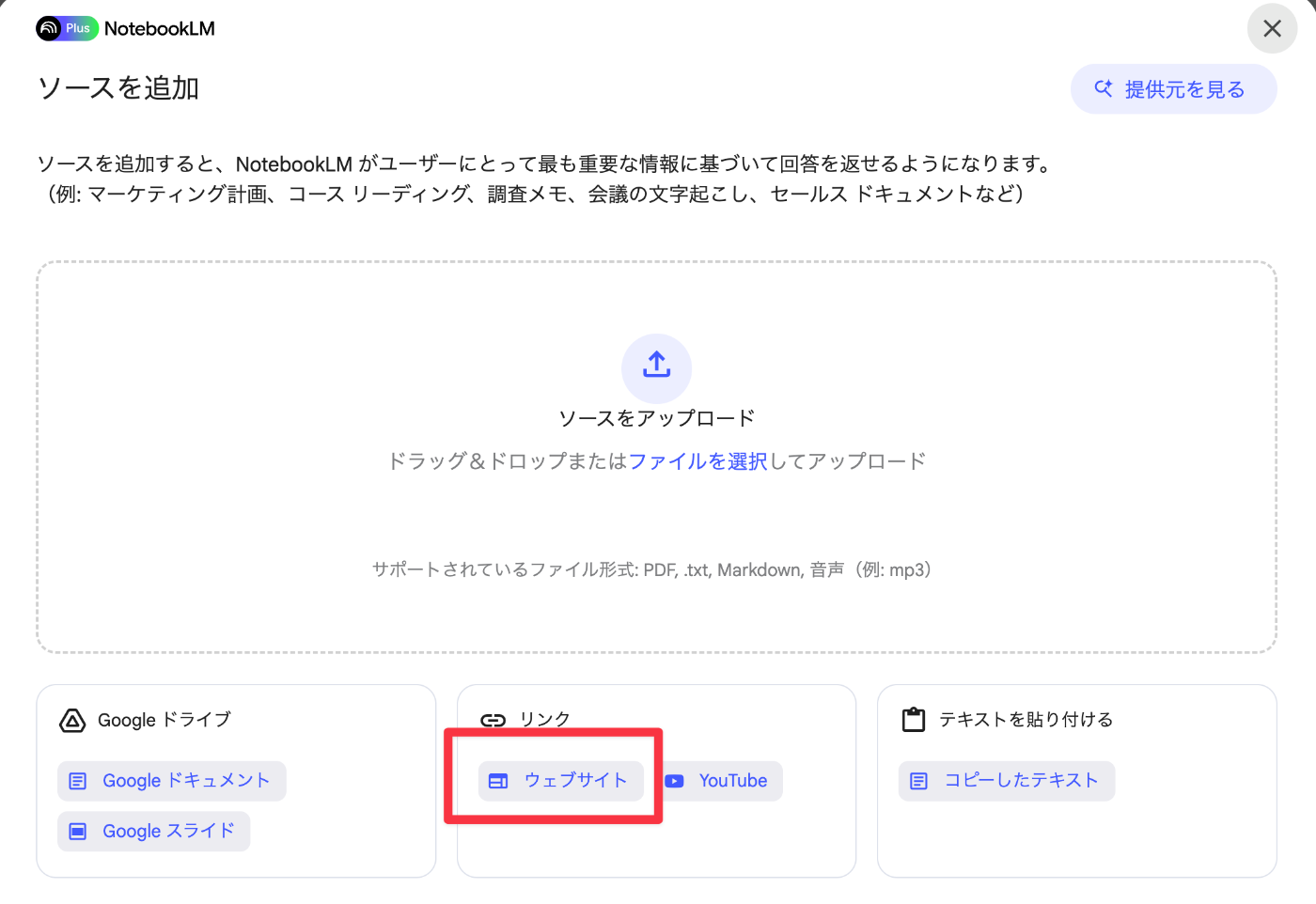Click the リンク card title
The image size is (1316, 904).
click(x=545, y=720)
